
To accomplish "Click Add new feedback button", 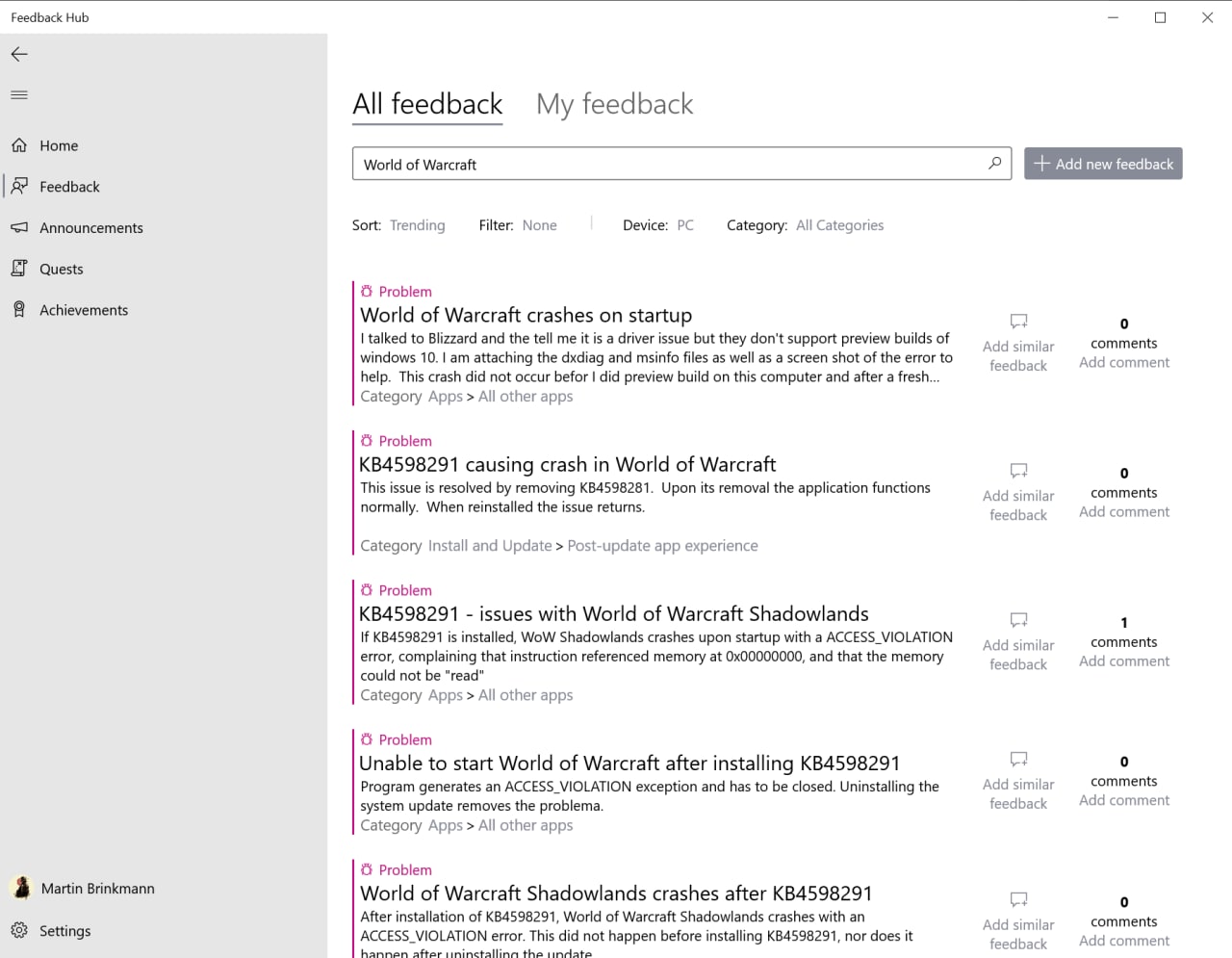I will 1103,164.
